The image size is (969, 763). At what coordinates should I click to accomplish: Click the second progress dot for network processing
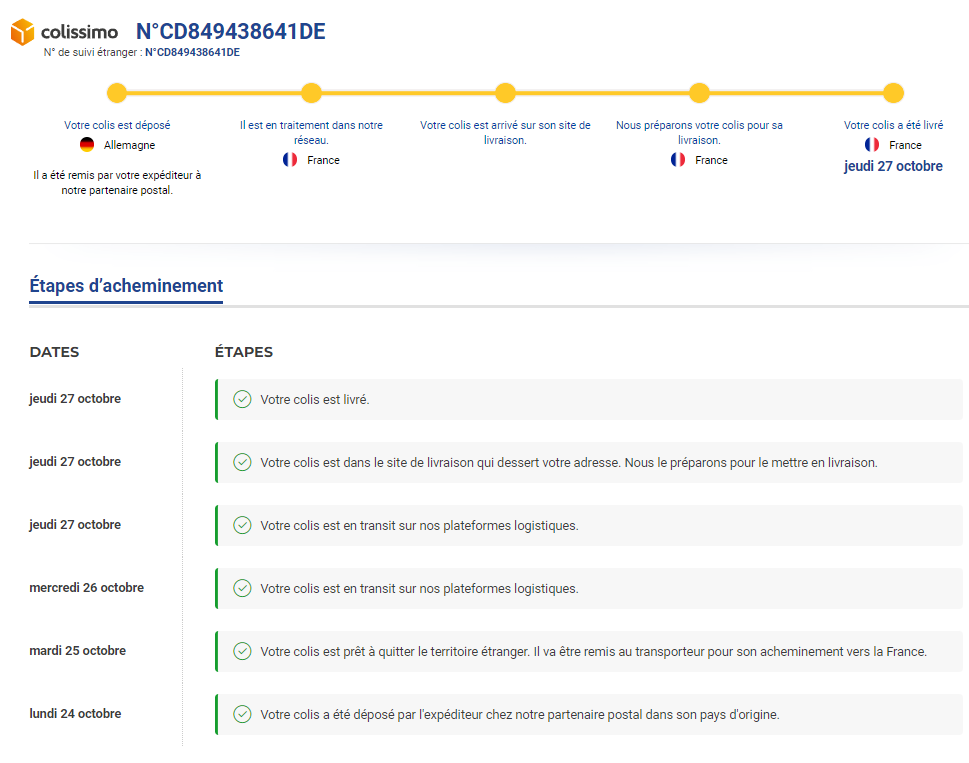tap(311, 93)
